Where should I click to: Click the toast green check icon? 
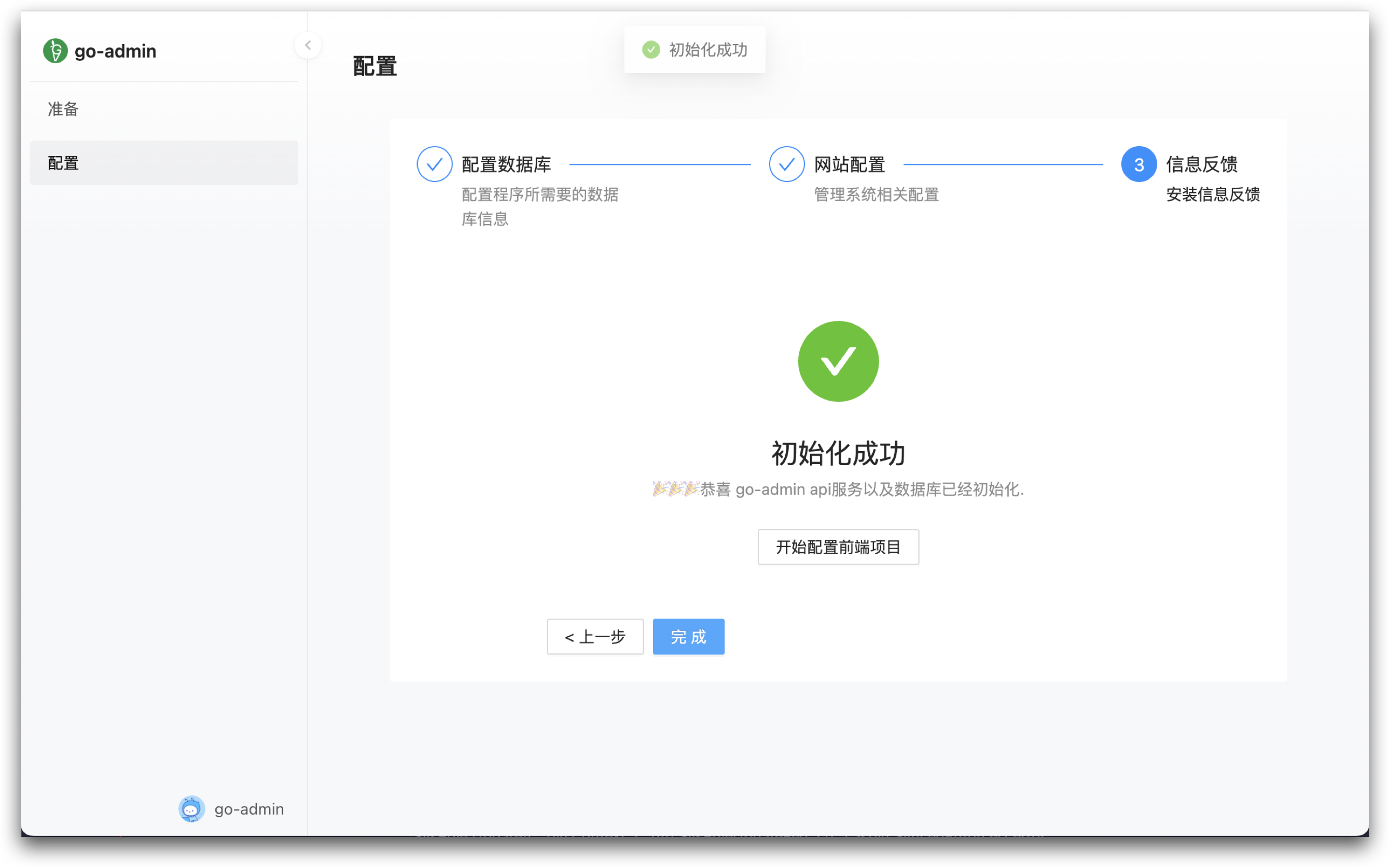[x=651, y=49]
